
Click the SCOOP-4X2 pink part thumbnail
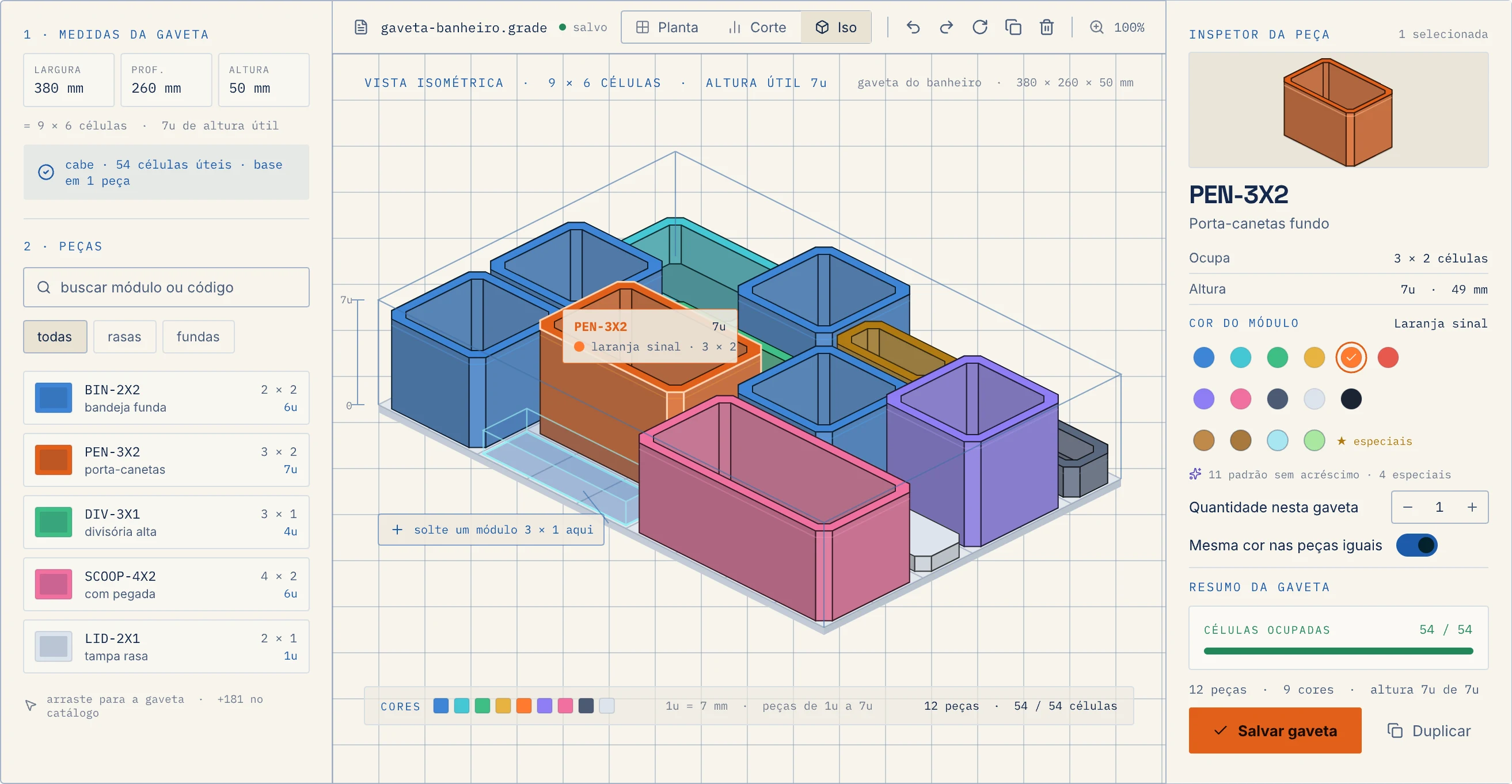[54, 584]
